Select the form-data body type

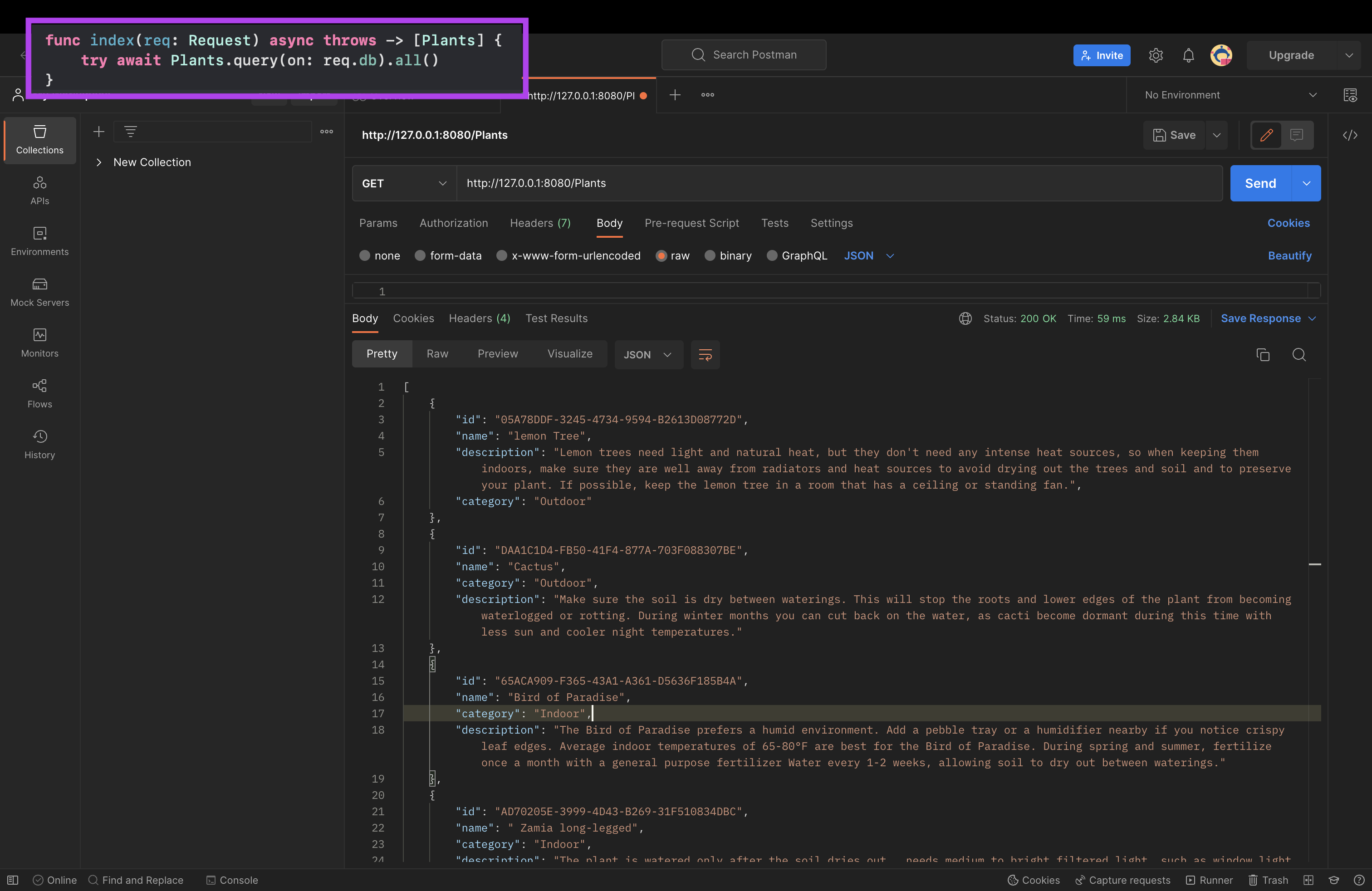pos(420,255)
